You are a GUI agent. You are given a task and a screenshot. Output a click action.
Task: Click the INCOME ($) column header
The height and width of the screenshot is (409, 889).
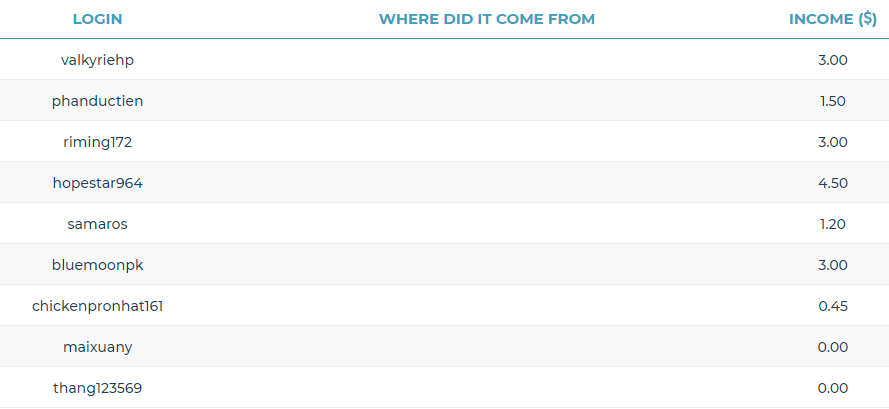pyautogui.click(x=832, y=19)
